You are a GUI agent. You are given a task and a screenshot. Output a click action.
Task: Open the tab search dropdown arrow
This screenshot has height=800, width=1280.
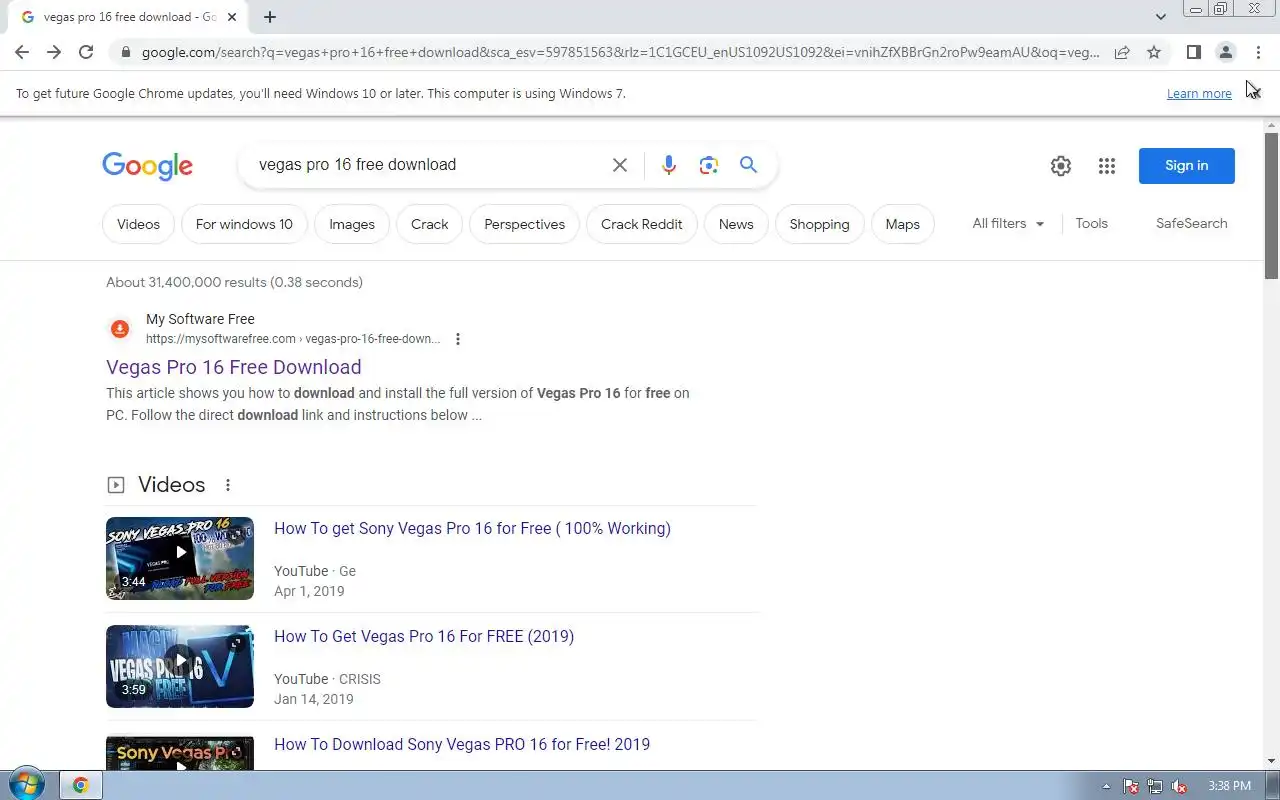[x=1160, y=17]
